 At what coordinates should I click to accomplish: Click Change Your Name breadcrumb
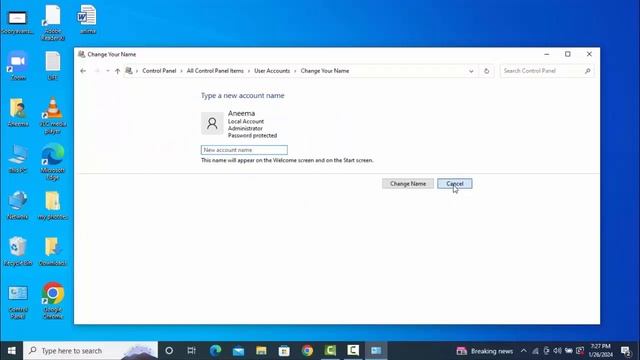tap(325, 71)
